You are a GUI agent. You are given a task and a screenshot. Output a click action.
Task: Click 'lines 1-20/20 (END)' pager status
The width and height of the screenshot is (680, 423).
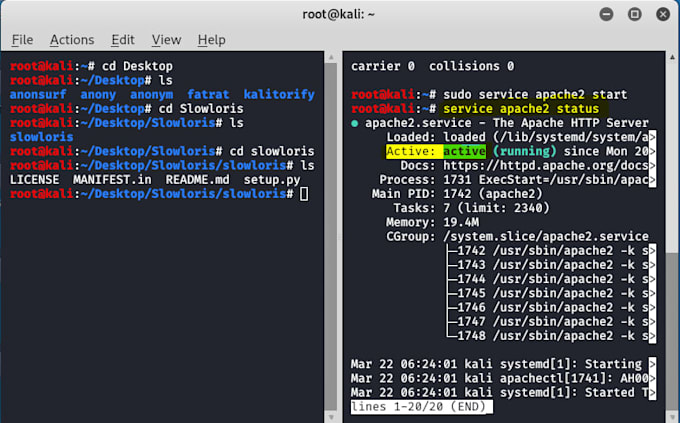coord(422,407)
